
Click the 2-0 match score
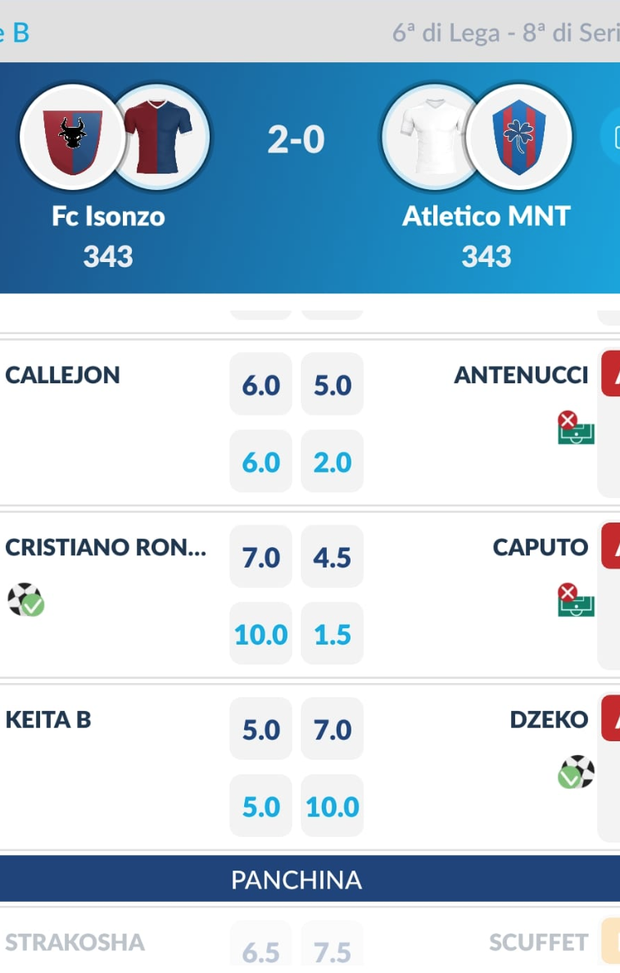click(296, 140)
